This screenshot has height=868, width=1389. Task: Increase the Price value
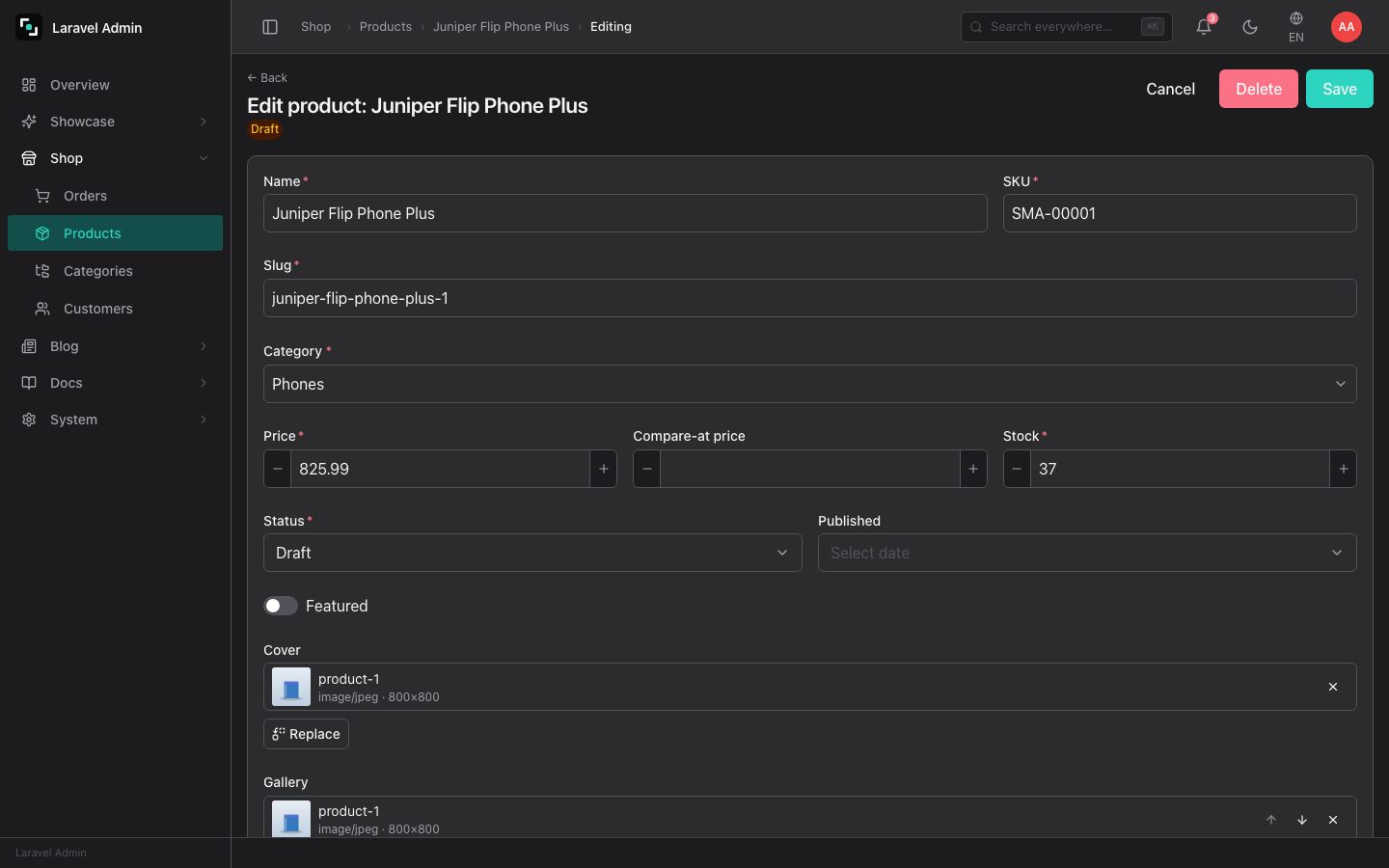(x=604, y=469)
